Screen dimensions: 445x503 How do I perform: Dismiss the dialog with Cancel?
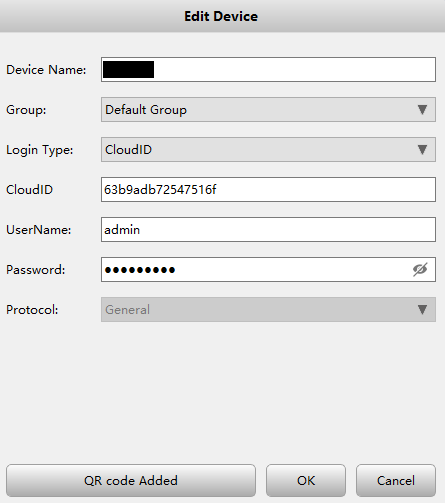(x=396, y=480)
